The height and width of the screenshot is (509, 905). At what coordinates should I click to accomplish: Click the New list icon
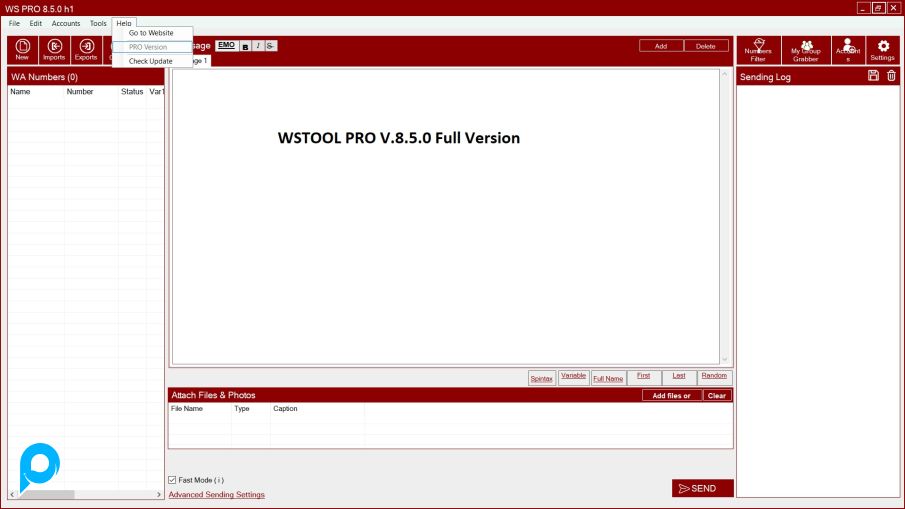(x=22, y=50)
